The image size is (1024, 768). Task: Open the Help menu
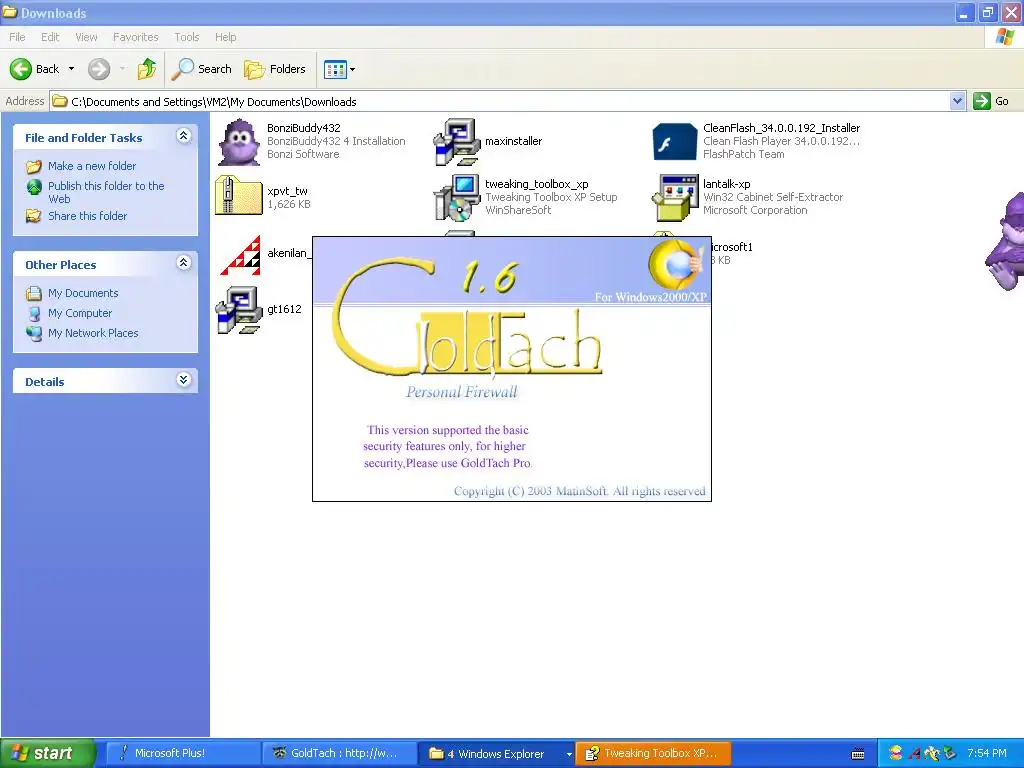tap(225, 37)
